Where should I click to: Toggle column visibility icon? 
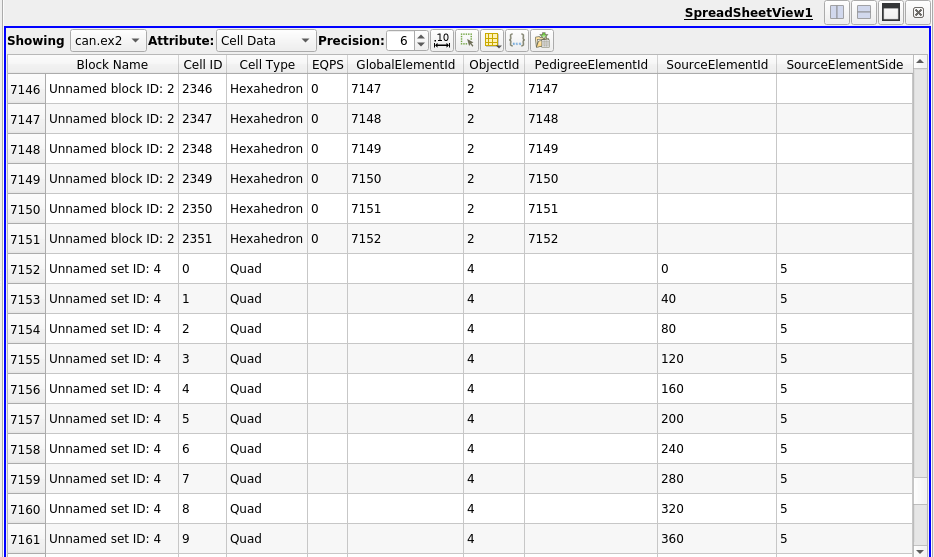492,41
